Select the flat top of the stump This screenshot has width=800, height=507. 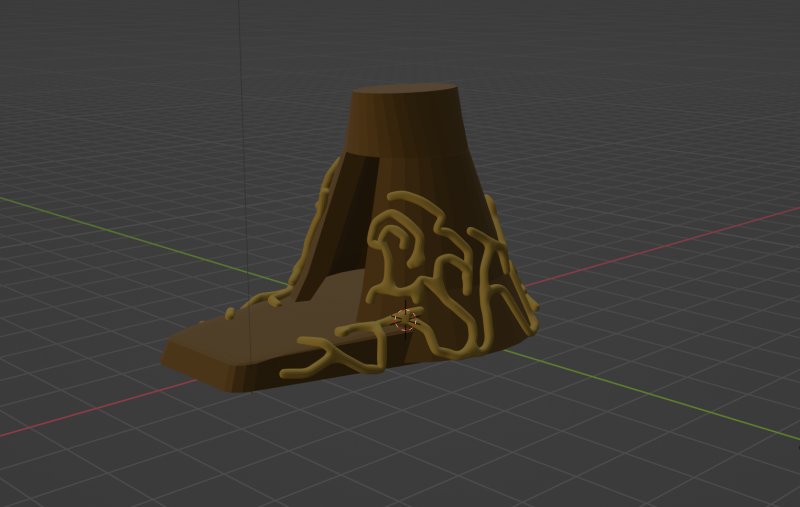[405, 89]
